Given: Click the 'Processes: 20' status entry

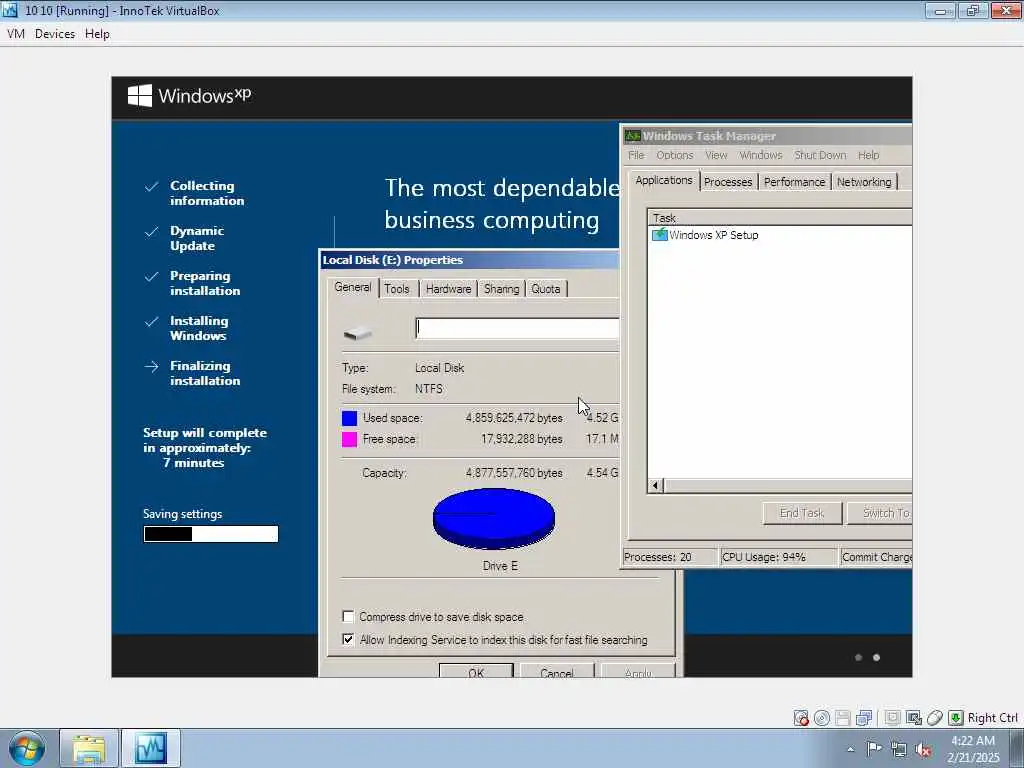Looking at the screenshot, I should pyautogui.click(x=669, y=557).
